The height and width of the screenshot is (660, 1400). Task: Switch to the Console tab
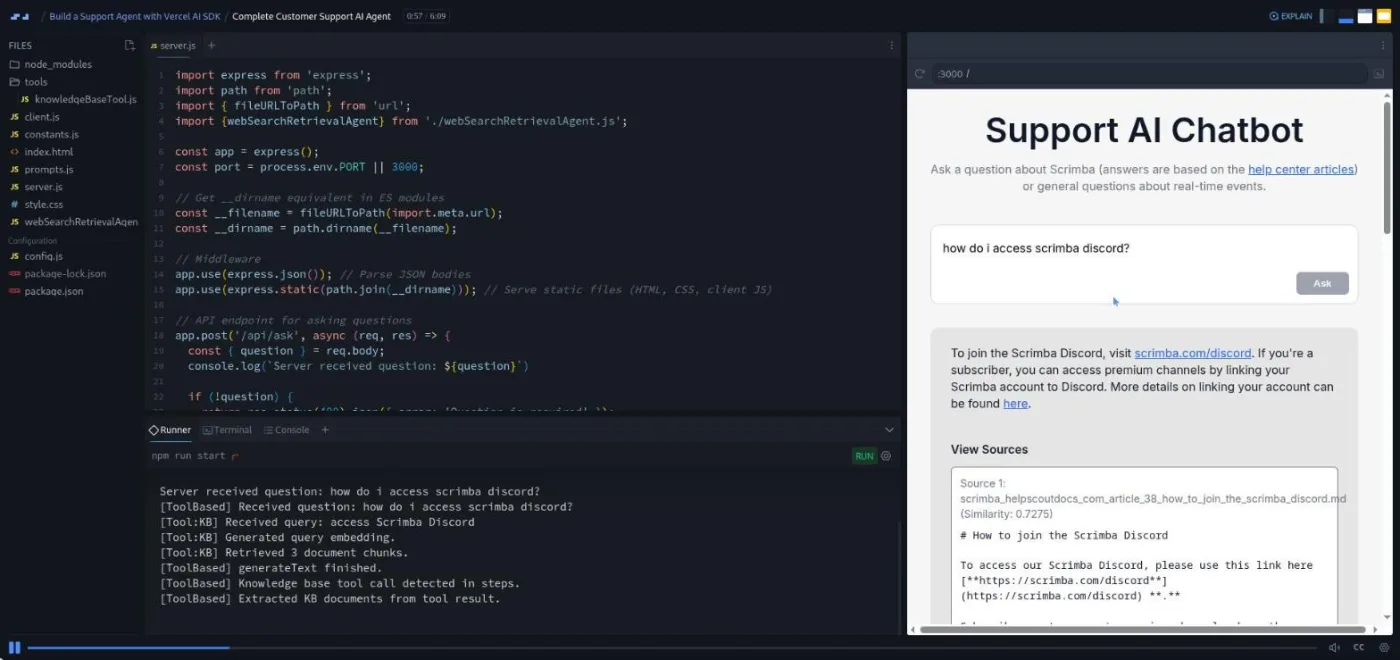click(x=286, y=430)
